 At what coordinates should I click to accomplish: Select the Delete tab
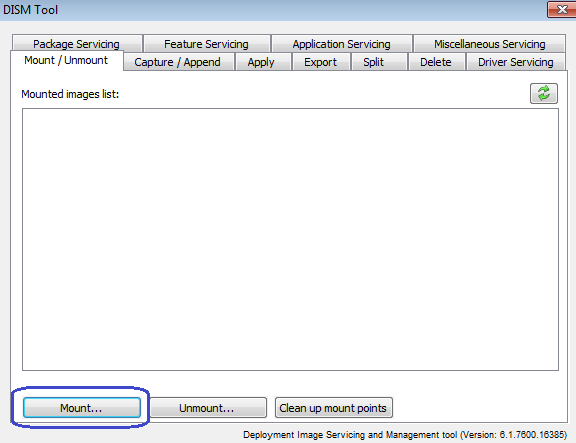(x=436, y=62)
